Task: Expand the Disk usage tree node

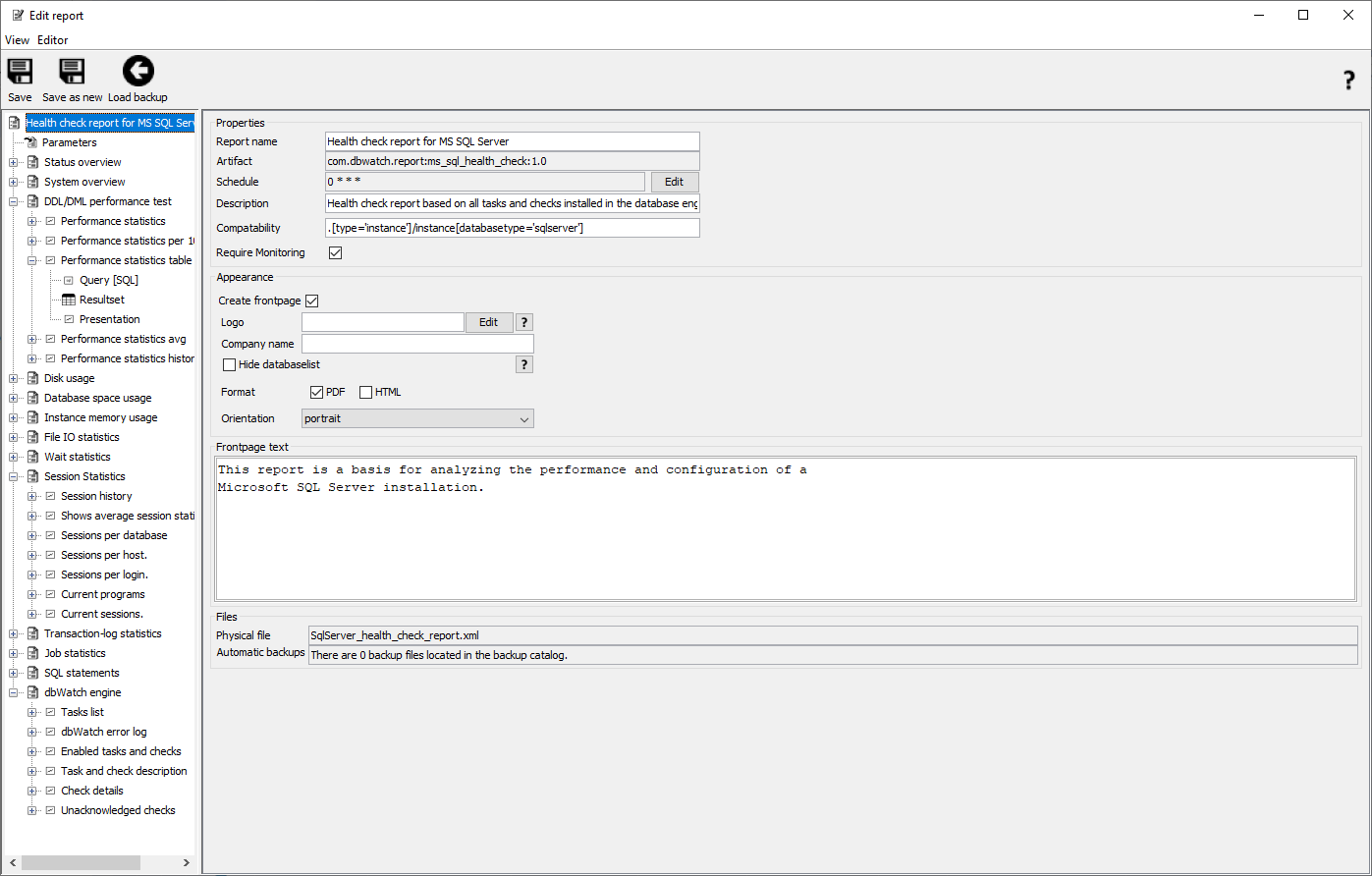Action: coord(13,378)
